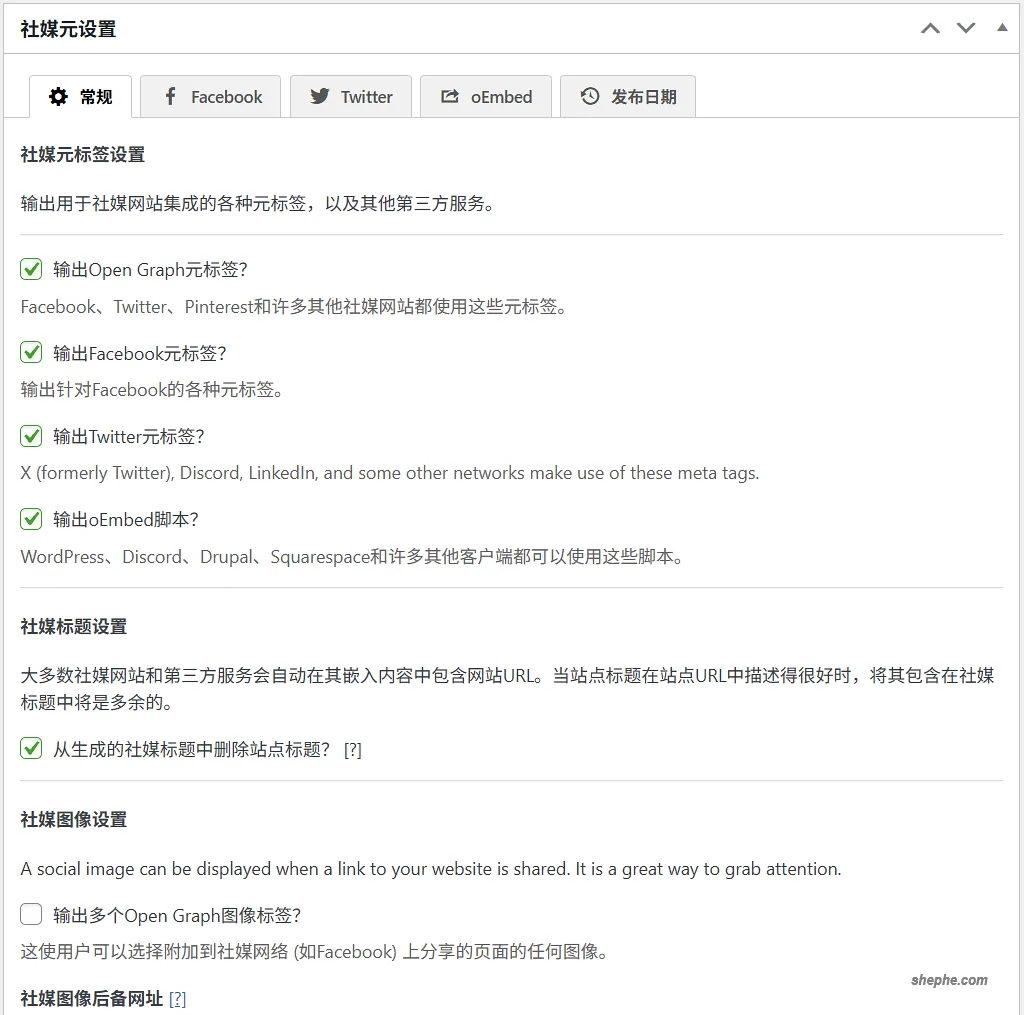Uncheck 输出Open Graph元标签

(30, 268)
